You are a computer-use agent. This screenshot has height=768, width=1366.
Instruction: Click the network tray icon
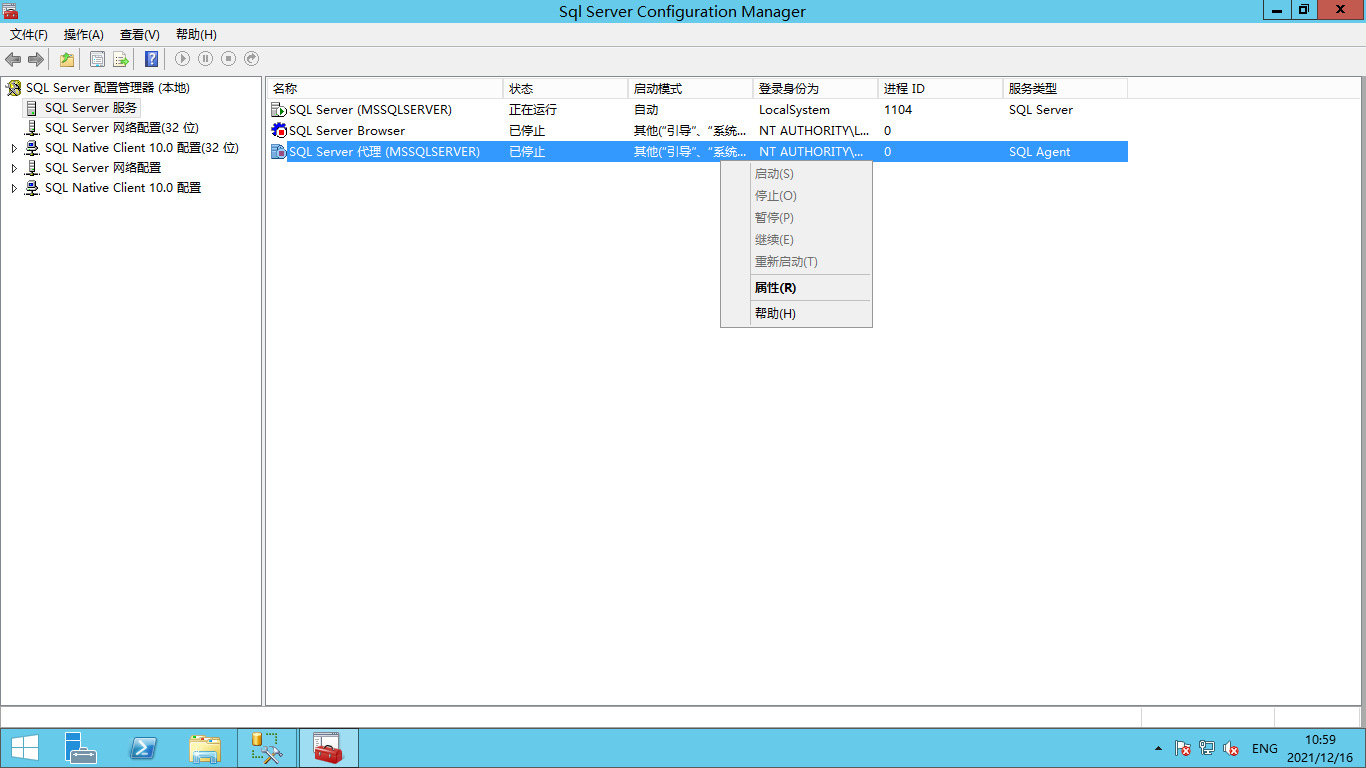tap(1207, 748)
